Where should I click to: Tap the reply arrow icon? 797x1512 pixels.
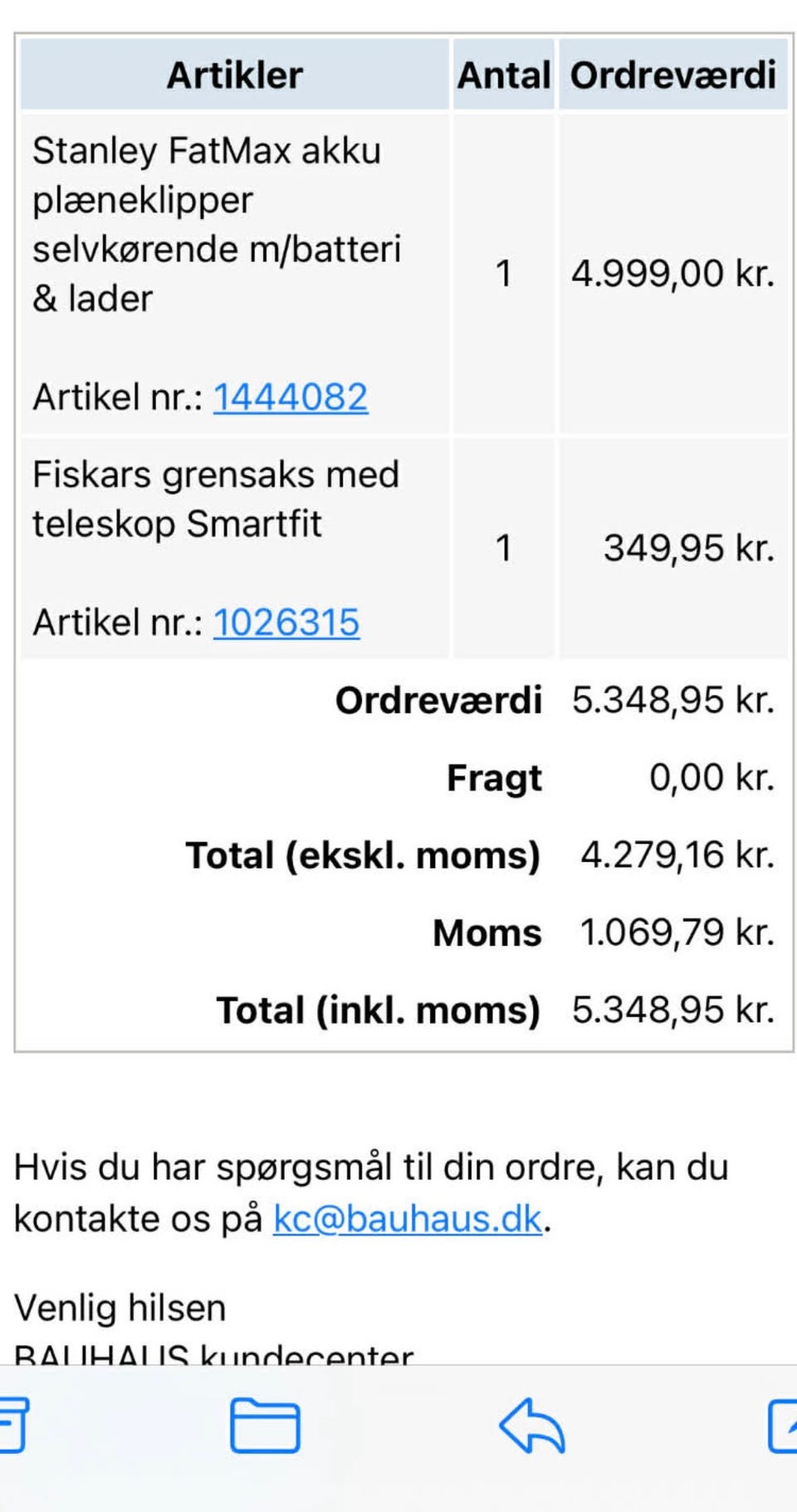[x=532, y=1425]
